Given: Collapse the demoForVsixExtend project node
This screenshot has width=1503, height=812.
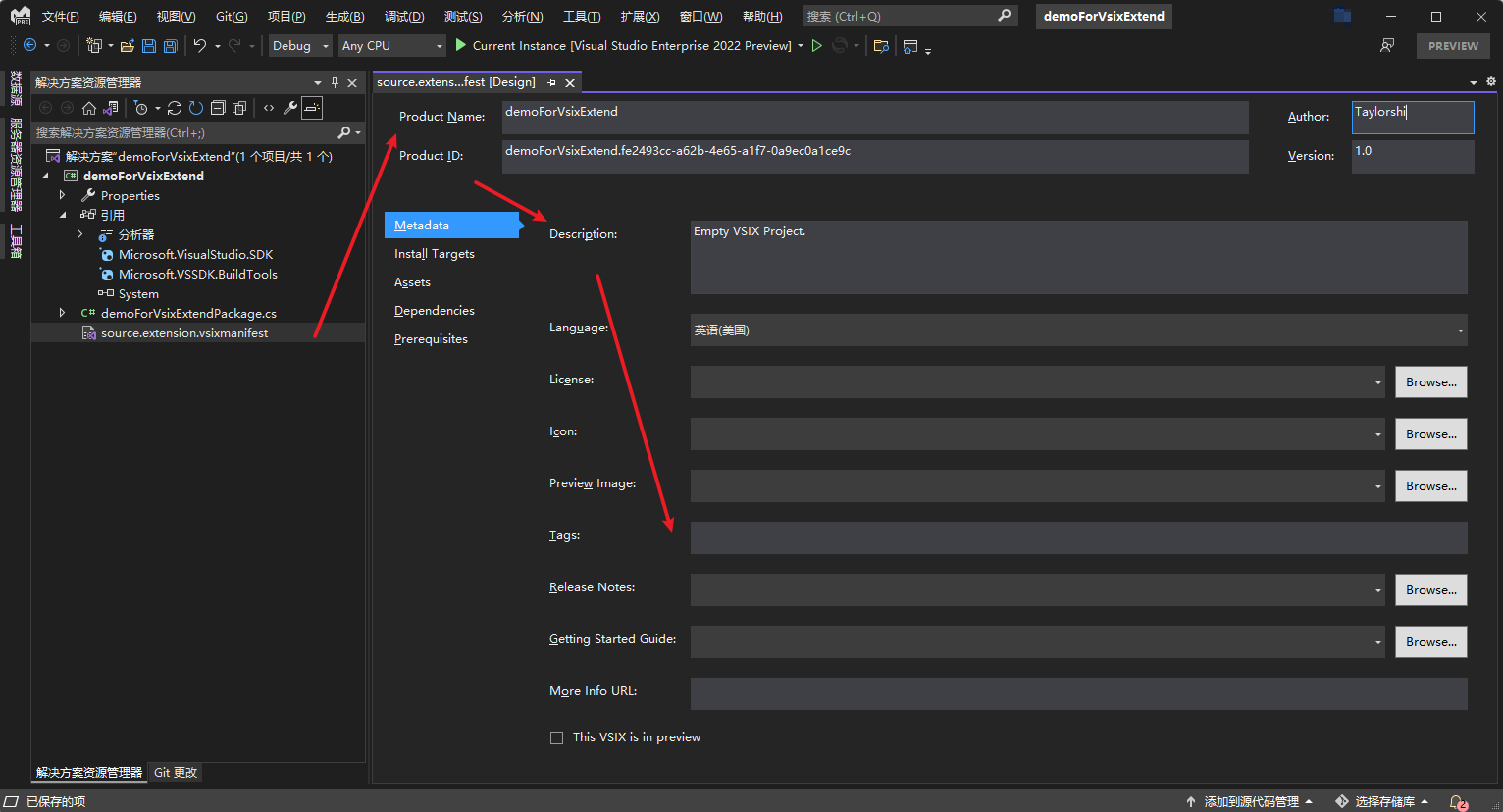Looking at the screenshot, I should click(x=45, y=176).
